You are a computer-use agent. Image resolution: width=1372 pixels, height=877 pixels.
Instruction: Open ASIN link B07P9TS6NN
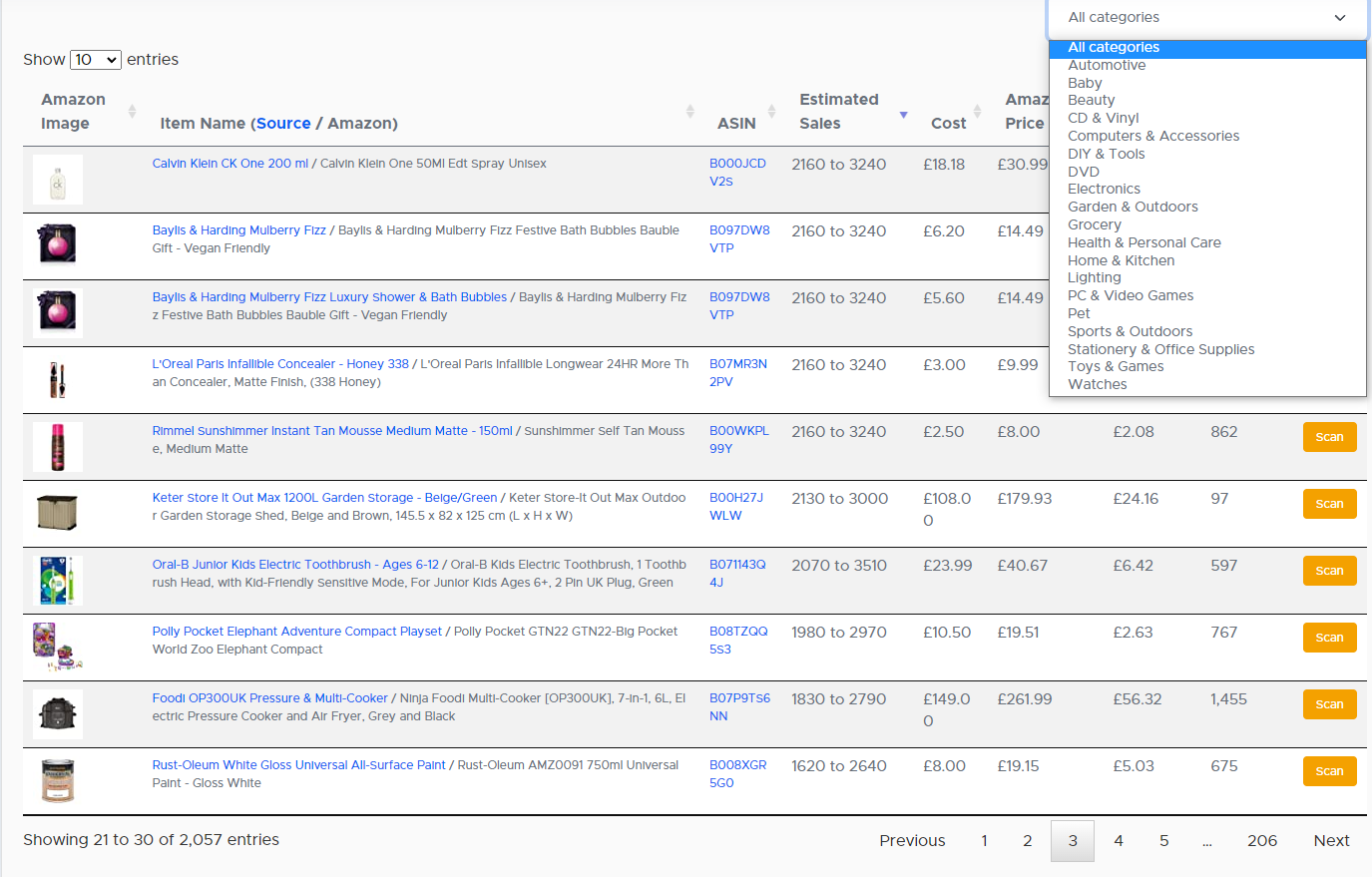pyautogui.click(x=739, y=707)
